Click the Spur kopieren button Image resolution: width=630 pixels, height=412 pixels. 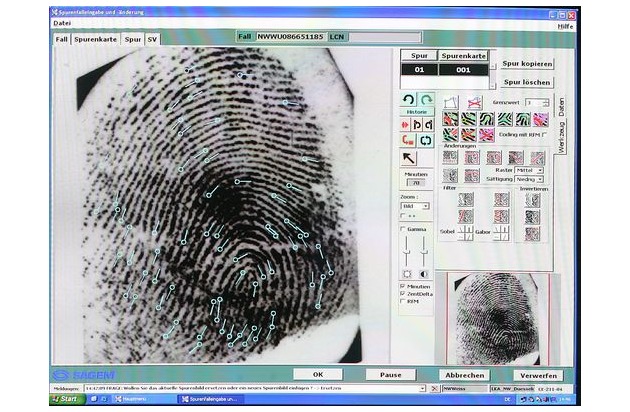[527, 62]
